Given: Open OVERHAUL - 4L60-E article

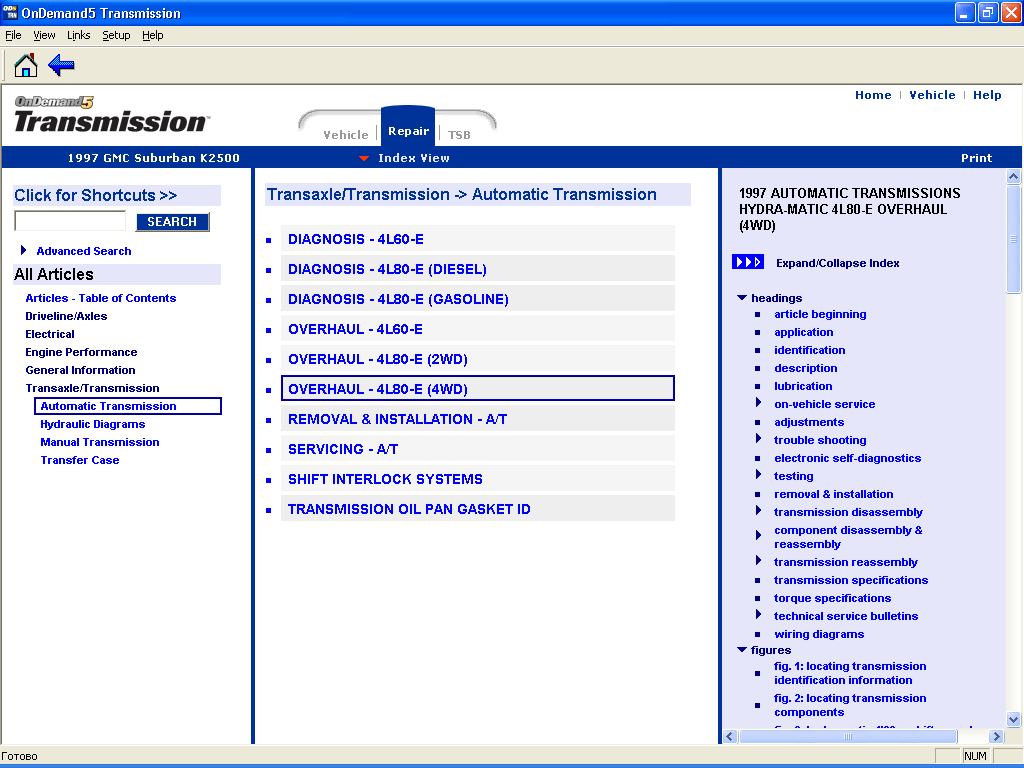Looking at the screenshot, I should tap(477, 329).
